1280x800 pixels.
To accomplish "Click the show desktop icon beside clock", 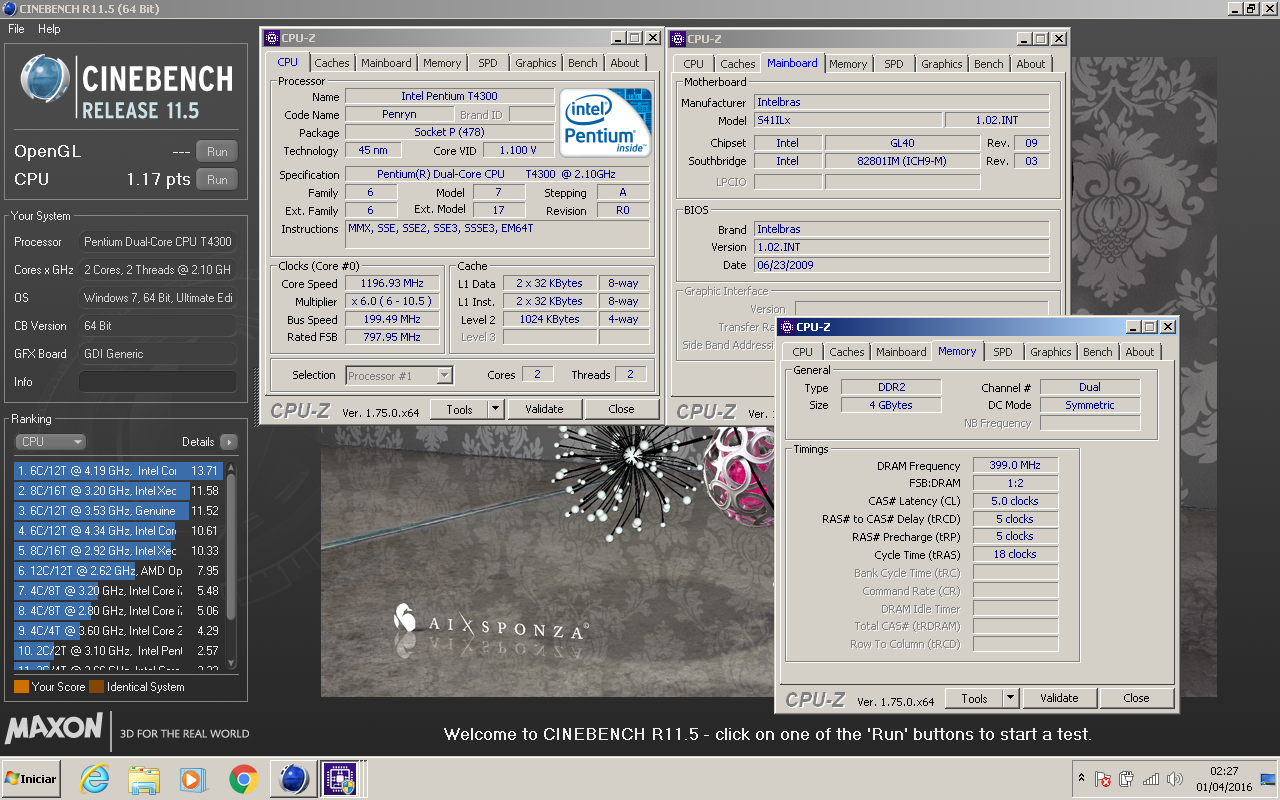I will [x=1268, y=779].
